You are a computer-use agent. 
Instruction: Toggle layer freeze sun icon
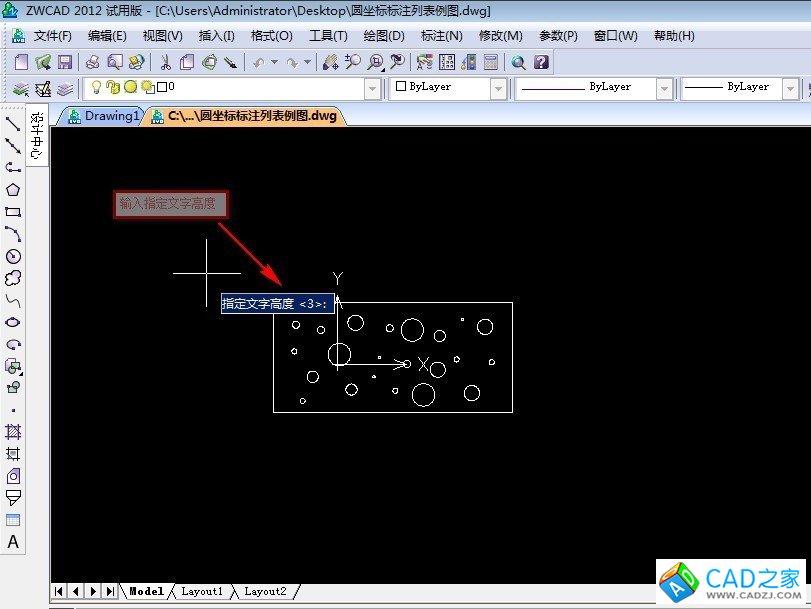click(130, 88)
